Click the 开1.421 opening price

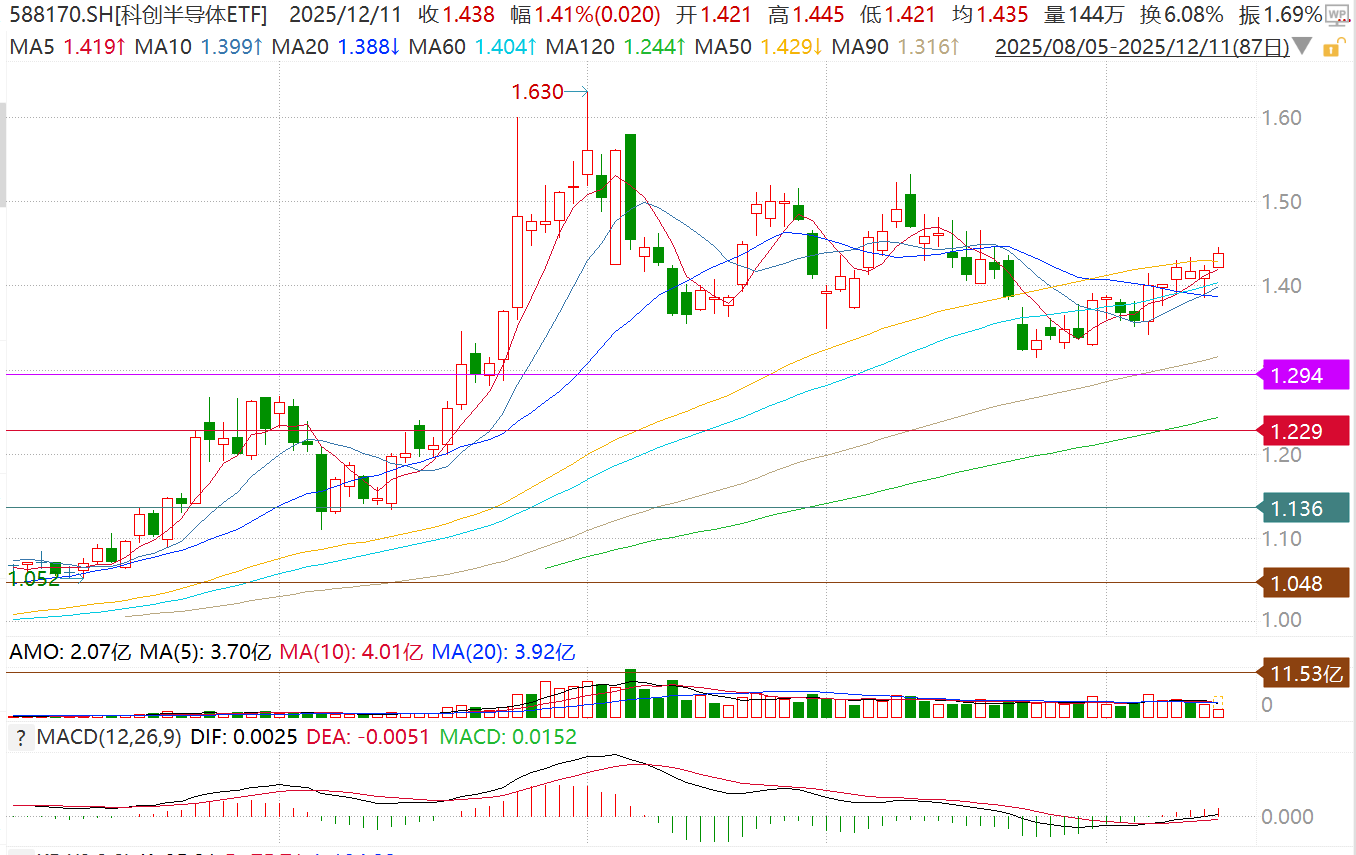[714, 15]
